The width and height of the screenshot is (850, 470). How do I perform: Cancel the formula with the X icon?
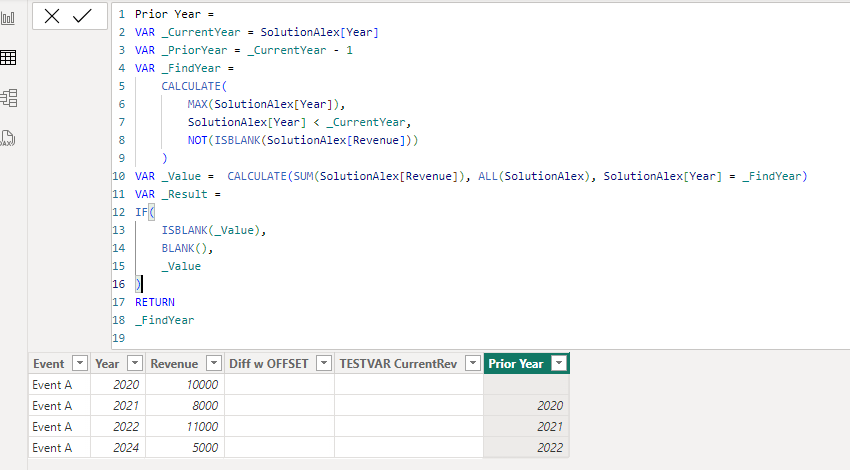coord(52,16)
